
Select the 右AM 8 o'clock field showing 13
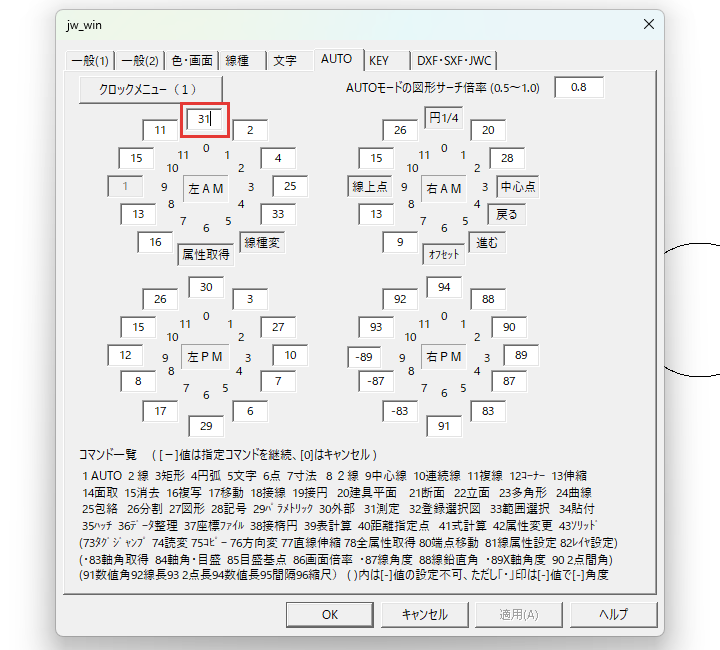point(377,214)
